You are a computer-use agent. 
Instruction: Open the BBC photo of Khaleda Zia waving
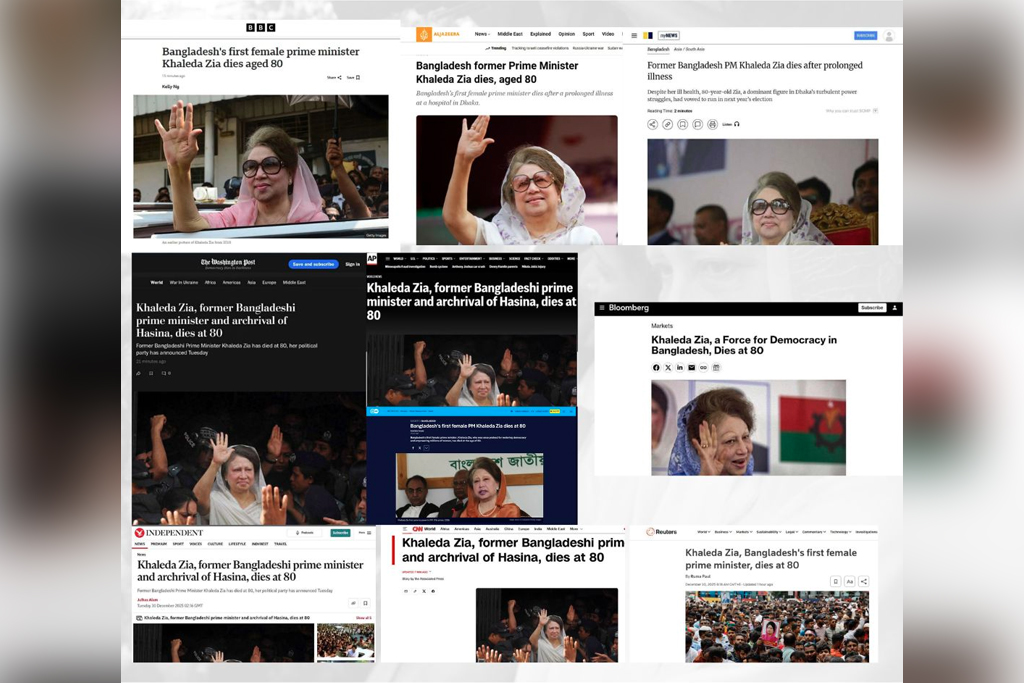tap(260, 165)
